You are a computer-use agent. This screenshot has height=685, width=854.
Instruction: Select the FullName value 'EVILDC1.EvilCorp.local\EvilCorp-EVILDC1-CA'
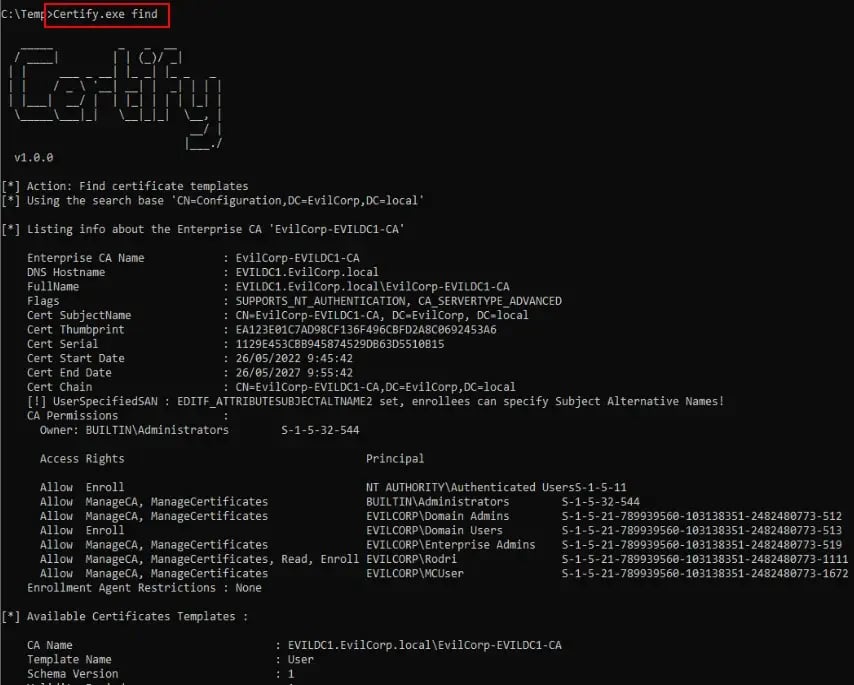[x=373, y=287]
